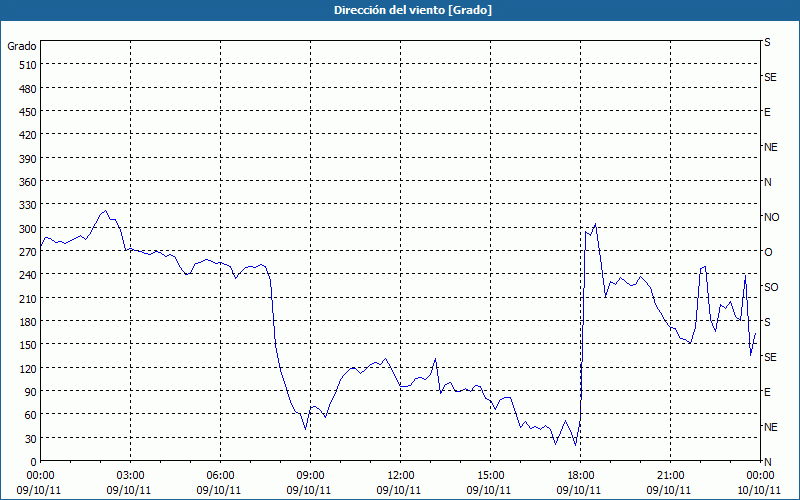This screenshot has height=500, width=800.
Task: Select the 300 degree axis value
Action: tap(28, 229)
